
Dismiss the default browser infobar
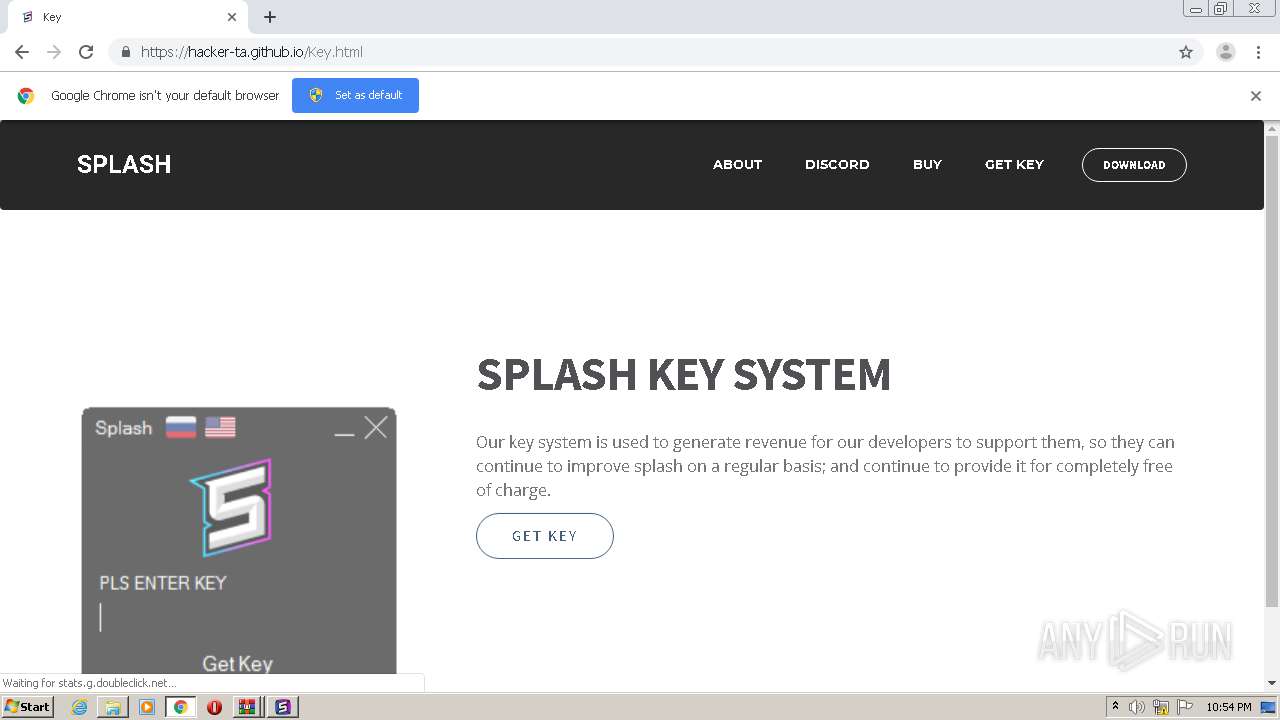(x=1256, y=96)
